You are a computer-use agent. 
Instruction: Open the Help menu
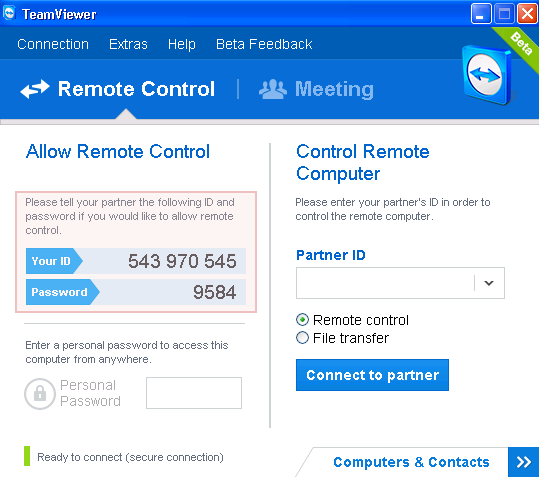[x=182, y=45]
